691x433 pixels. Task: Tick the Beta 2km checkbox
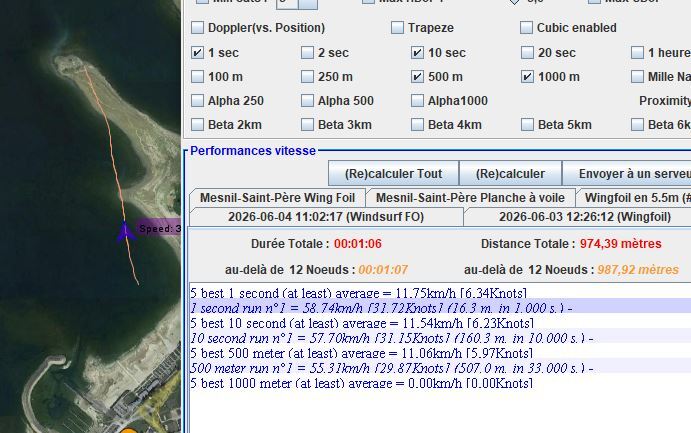[x=197, y=125]
